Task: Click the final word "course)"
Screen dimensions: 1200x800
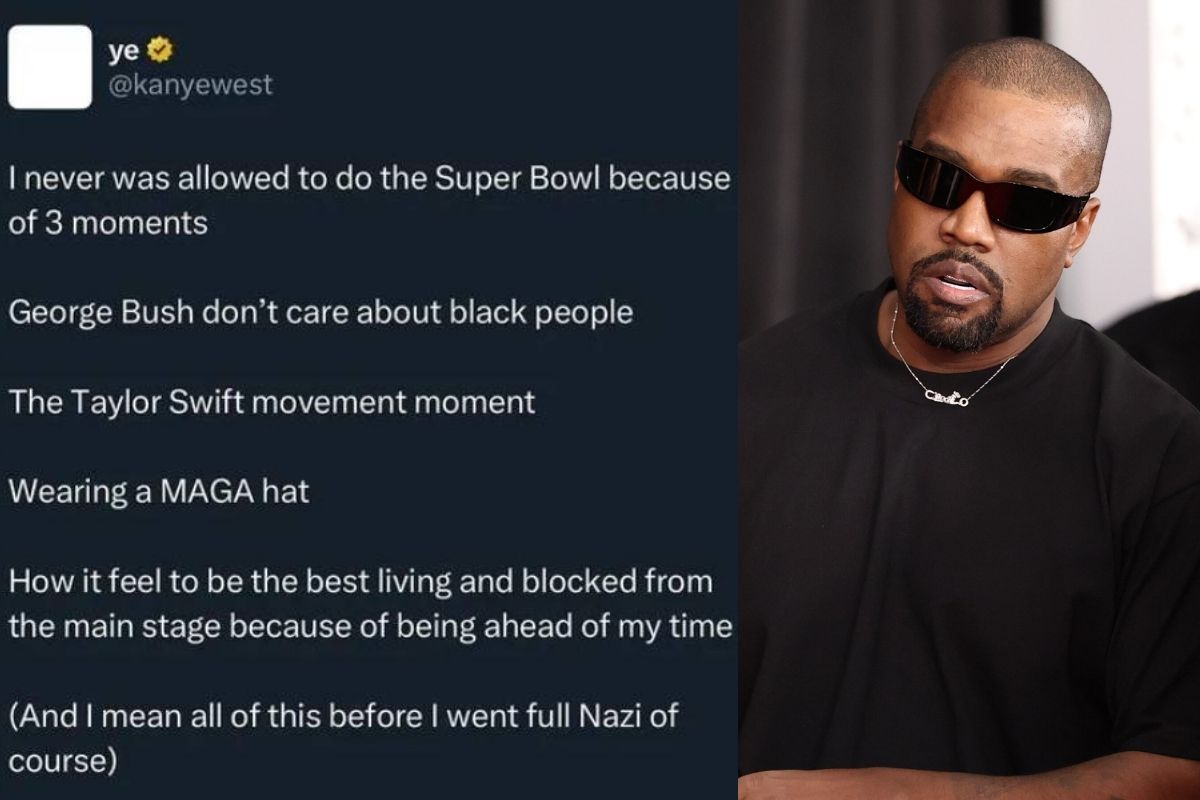Action: (x=63, y=760)
